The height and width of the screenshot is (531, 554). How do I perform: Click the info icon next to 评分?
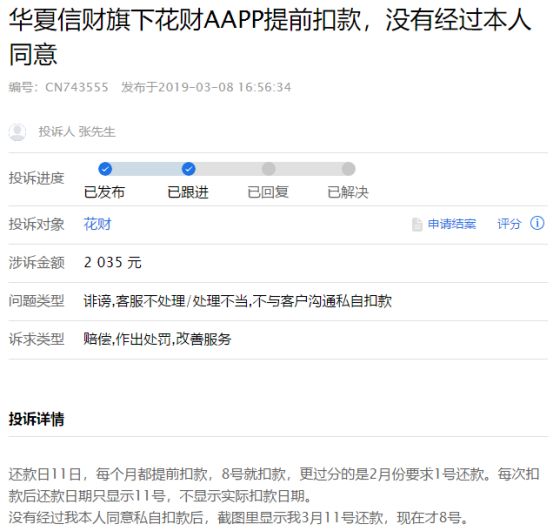(537, 223)
